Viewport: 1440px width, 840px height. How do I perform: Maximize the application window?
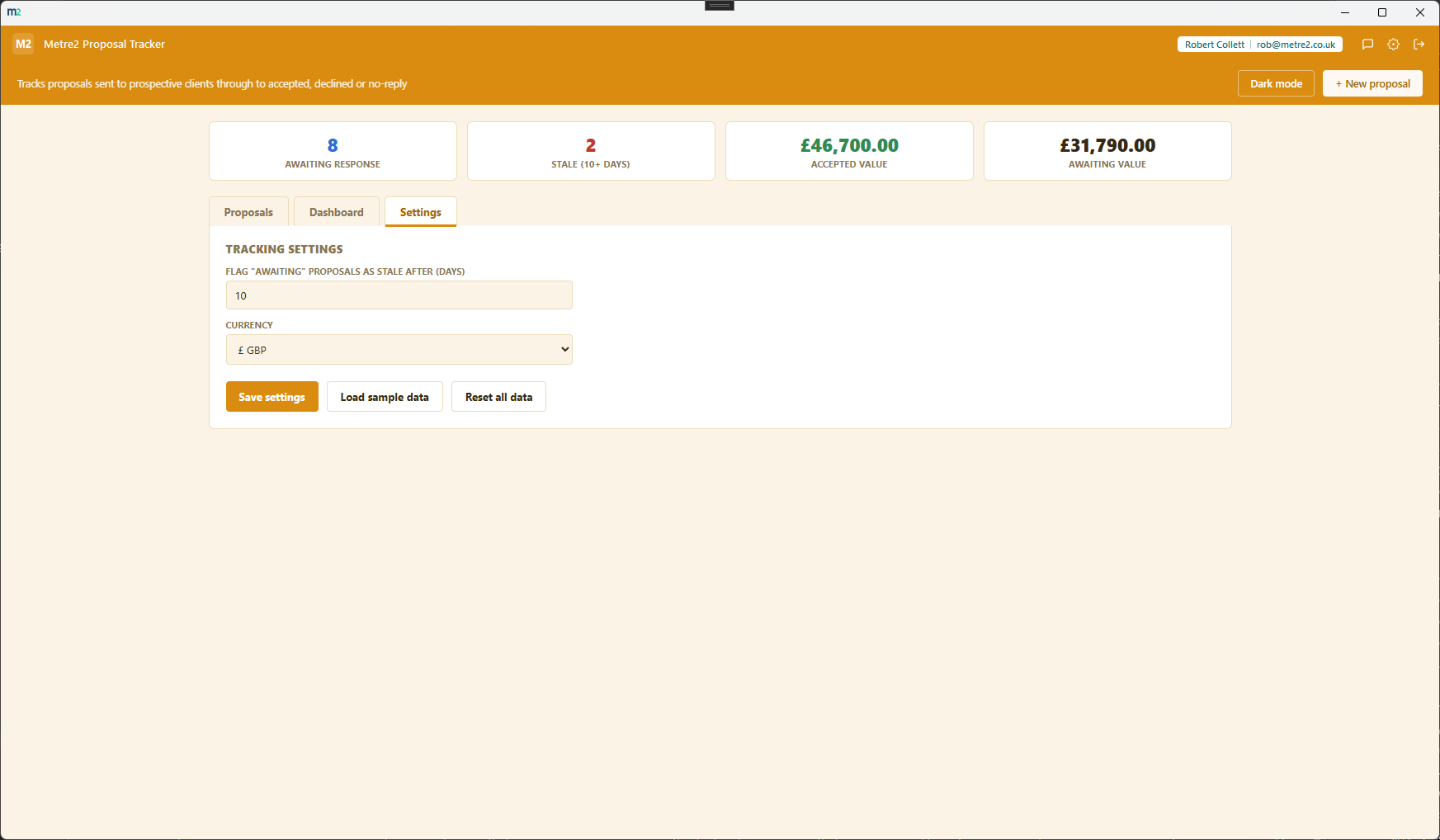(1382, 12)
